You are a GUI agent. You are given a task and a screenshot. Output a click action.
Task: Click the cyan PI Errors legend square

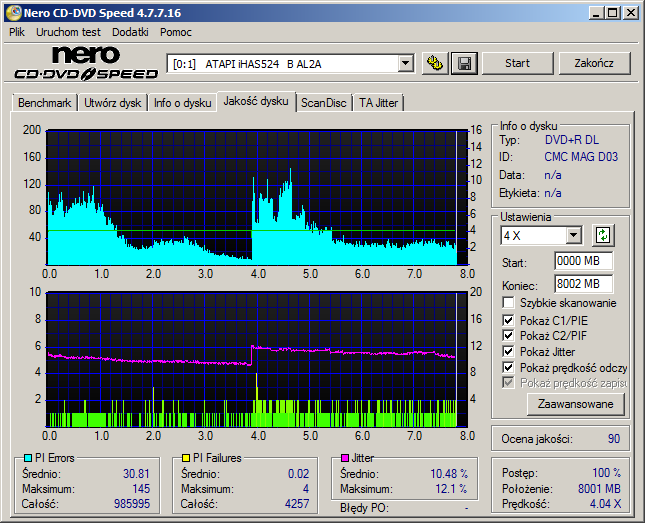(28, 458)
